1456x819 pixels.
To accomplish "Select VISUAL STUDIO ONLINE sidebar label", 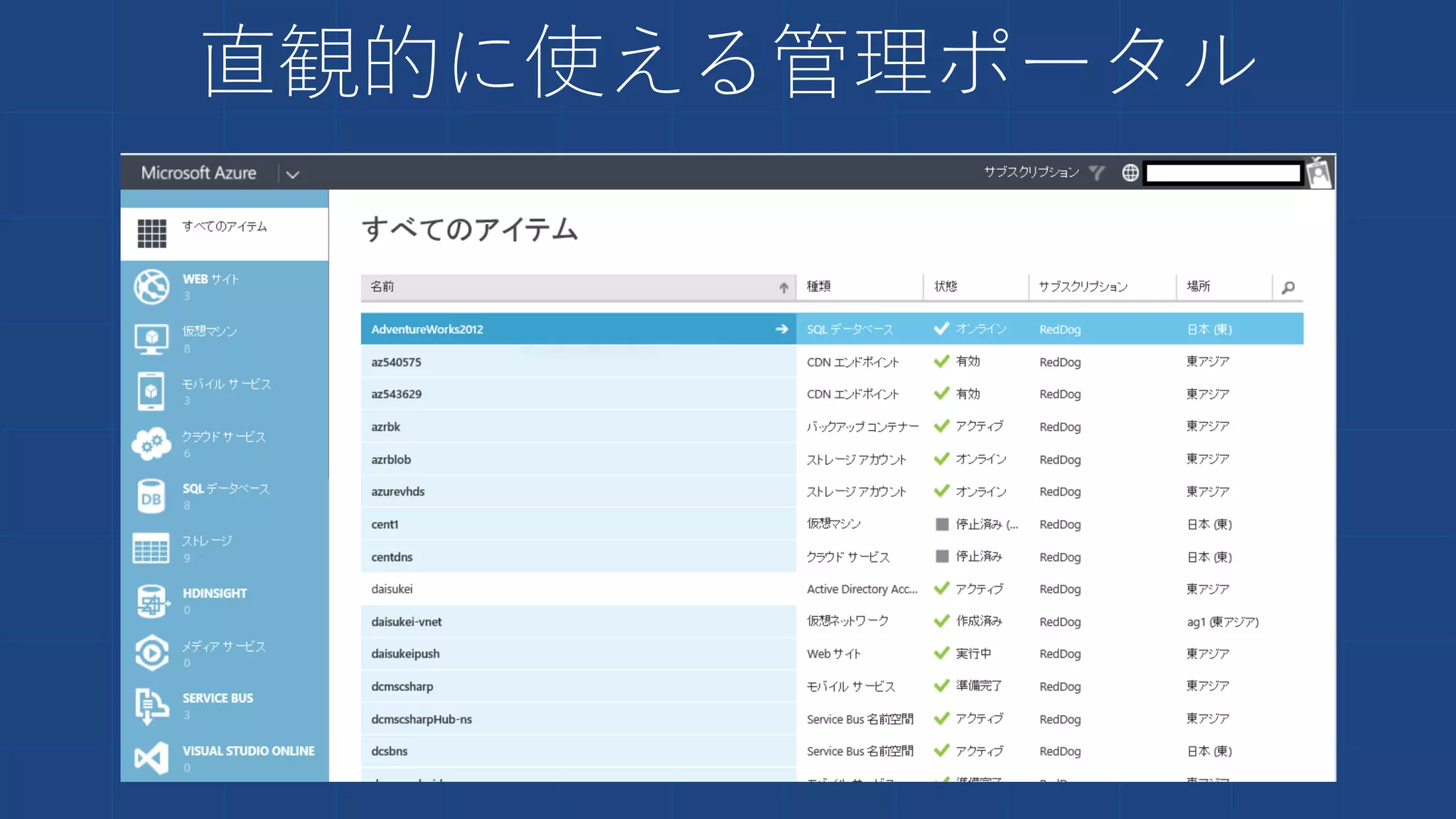I will [248, 751].
